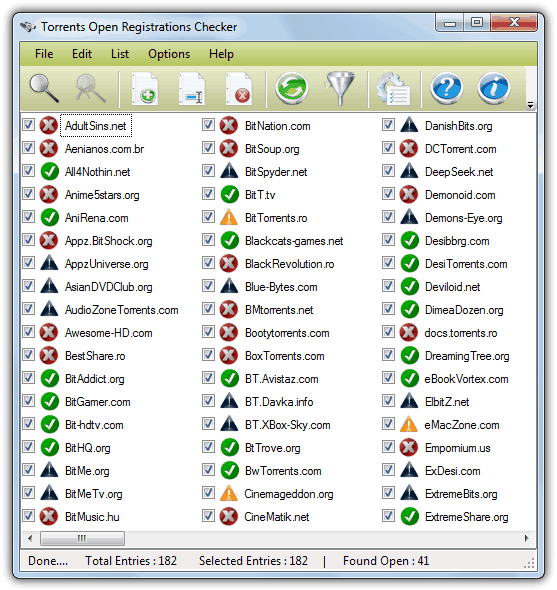Click the green check icon beside BitT.tv

point(229,195)
